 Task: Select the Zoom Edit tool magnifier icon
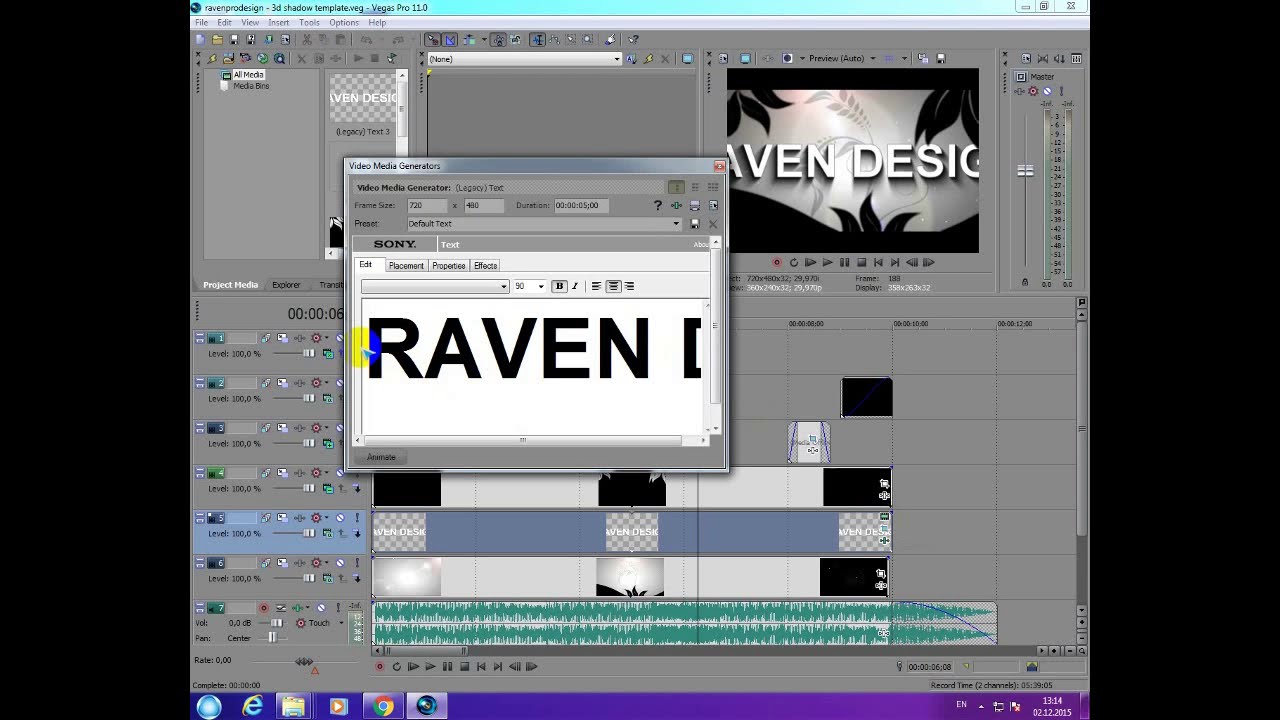pyautogui.click(x=588, y=39)
